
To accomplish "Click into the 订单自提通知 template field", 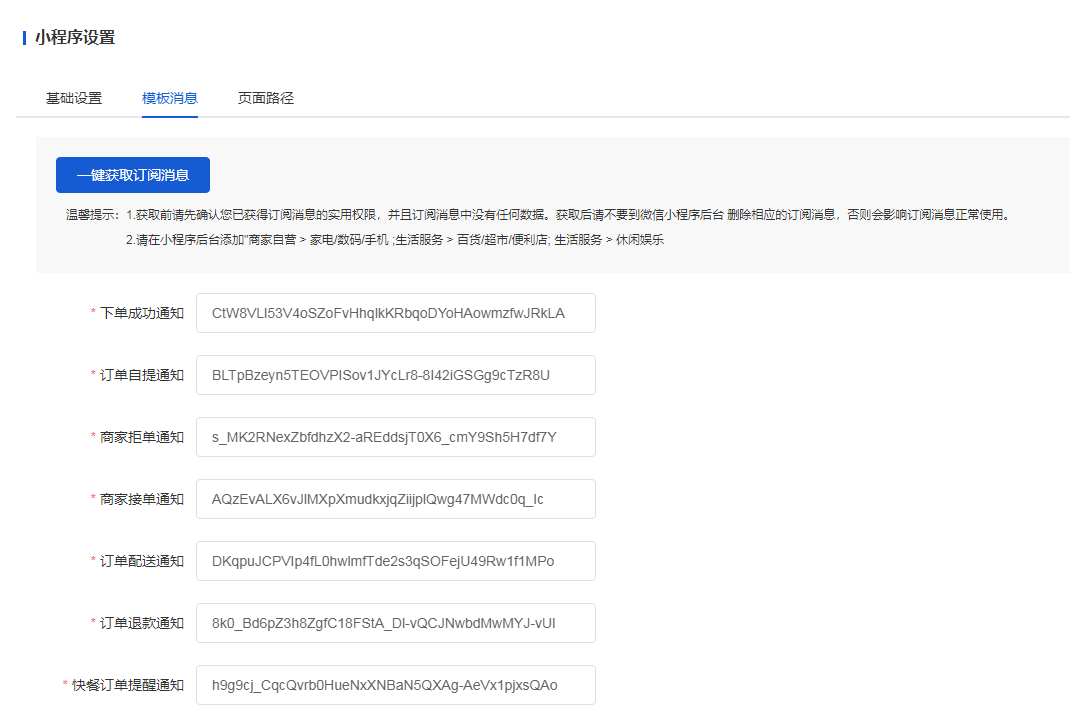I will click(x=396, y=375).
